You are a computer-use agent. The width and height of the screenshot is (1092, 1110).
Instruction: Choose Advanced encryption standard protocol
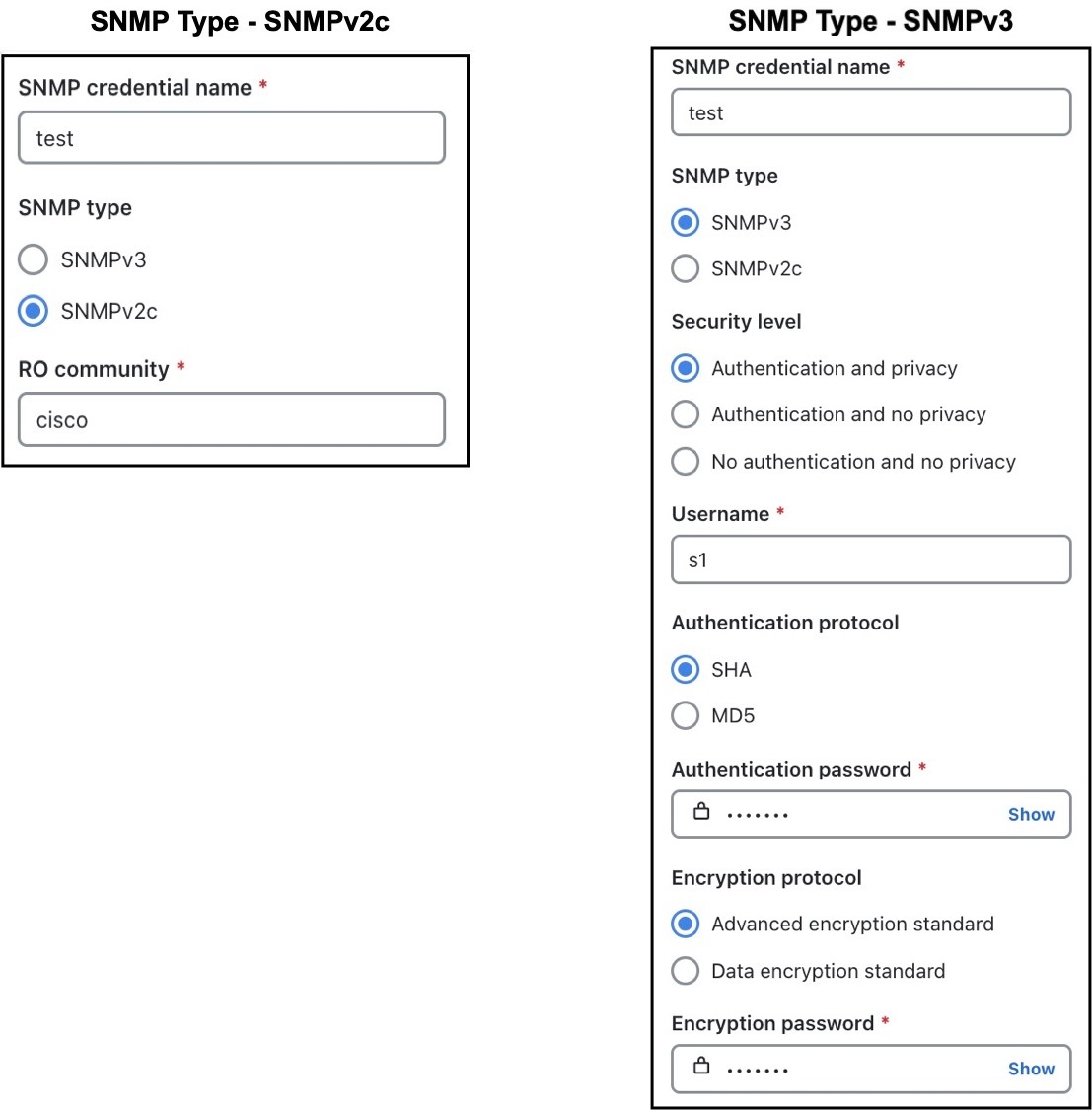[685, 924]
